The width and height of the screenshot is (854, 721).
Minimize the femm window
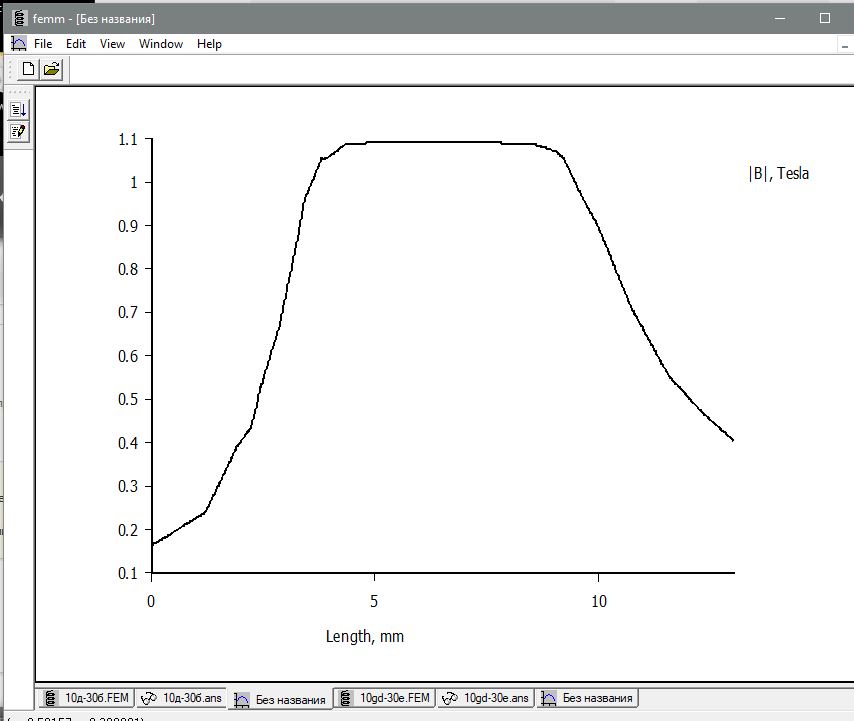[780, 19]
